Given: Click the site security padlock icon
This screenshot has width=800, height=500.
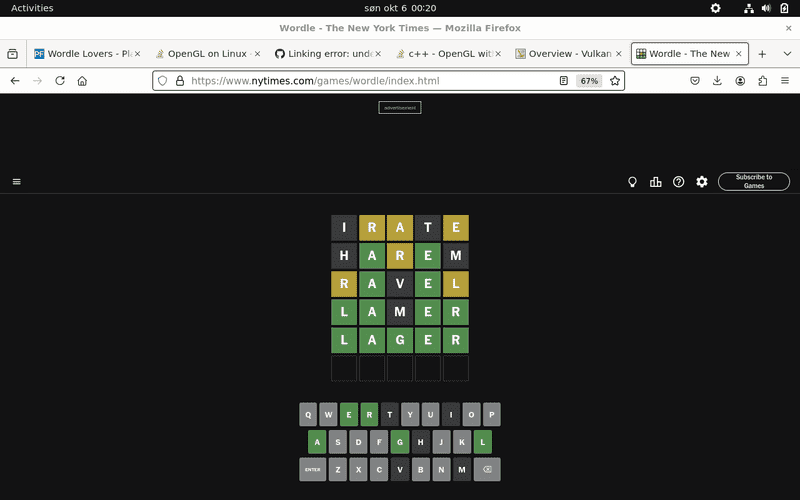Looking at the screenshot, I should [x=180, y=81].
